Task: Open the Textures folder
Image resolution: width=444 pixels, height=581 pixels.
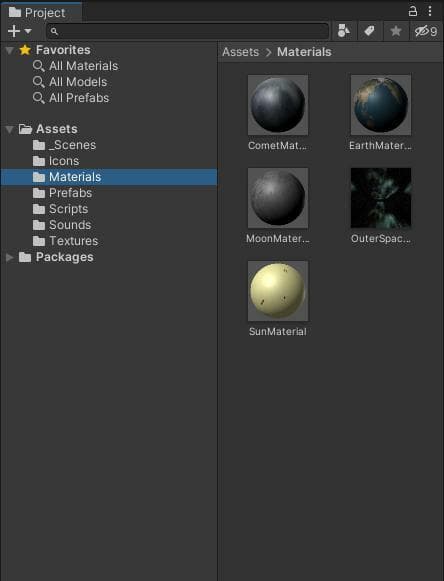Action: point(73,240)
